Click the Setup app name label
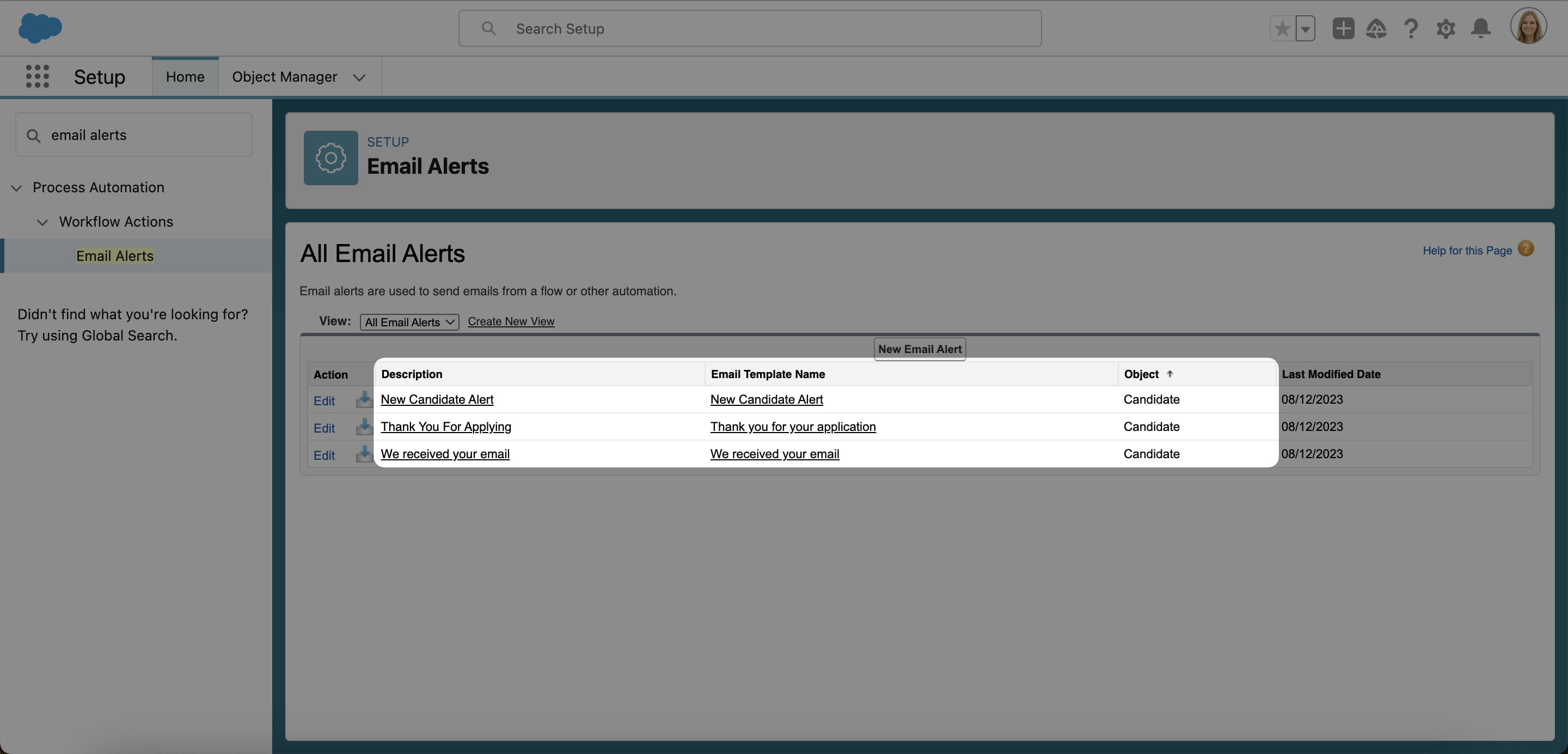Image resolution: width=1568 pixels, height=754 pixels. click(99, 77)
